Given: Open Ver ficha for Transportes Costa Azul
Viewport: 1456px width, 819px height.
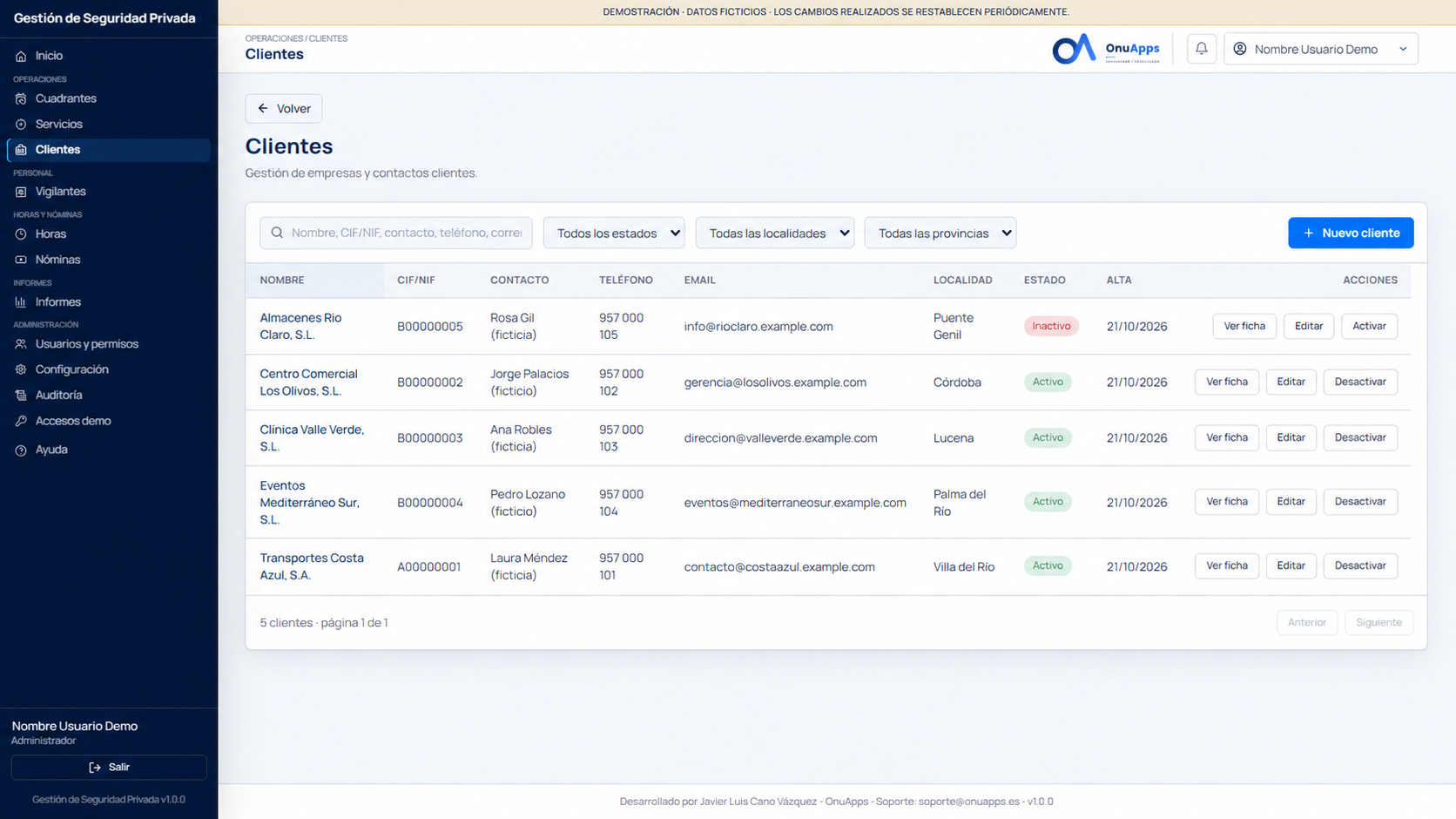Looking at the screenshot, I should (x=1227, y=565).
